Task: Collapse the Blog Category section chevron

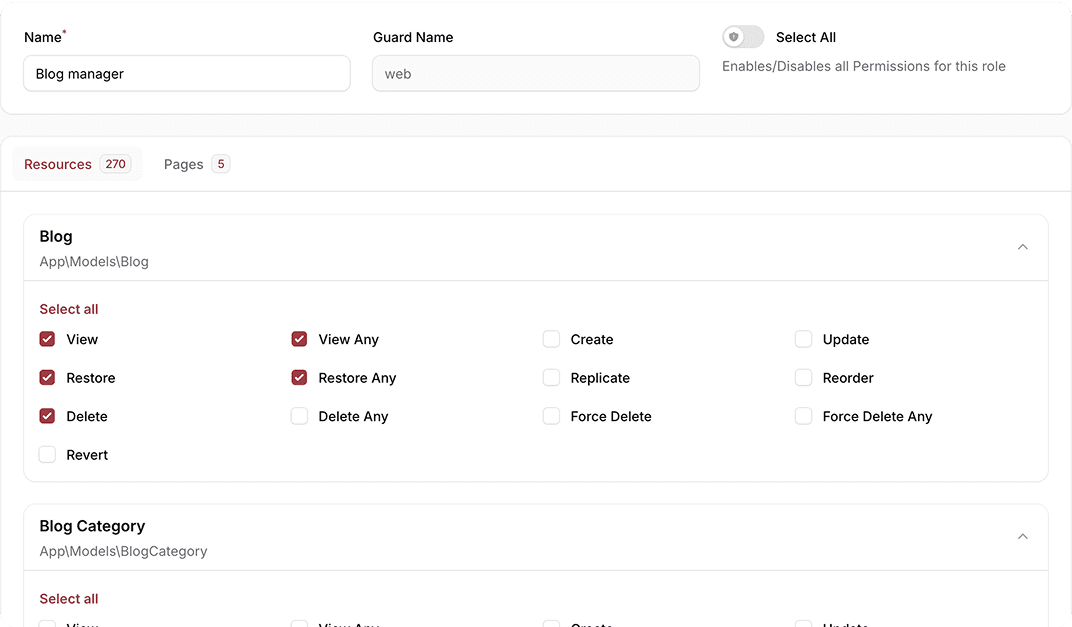Action: click(1022, 537)
